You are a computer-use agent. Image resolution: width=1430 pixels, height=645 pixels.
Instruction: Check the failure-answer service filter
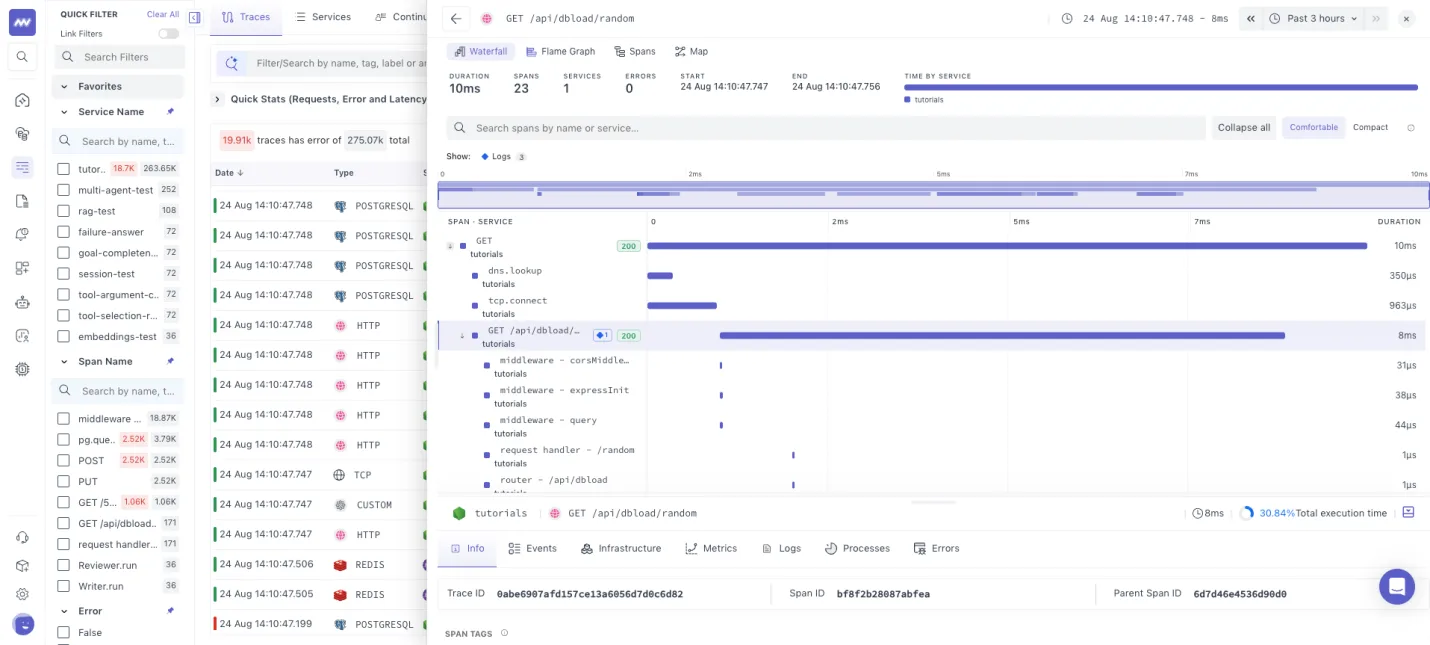[x=64, y=232]
